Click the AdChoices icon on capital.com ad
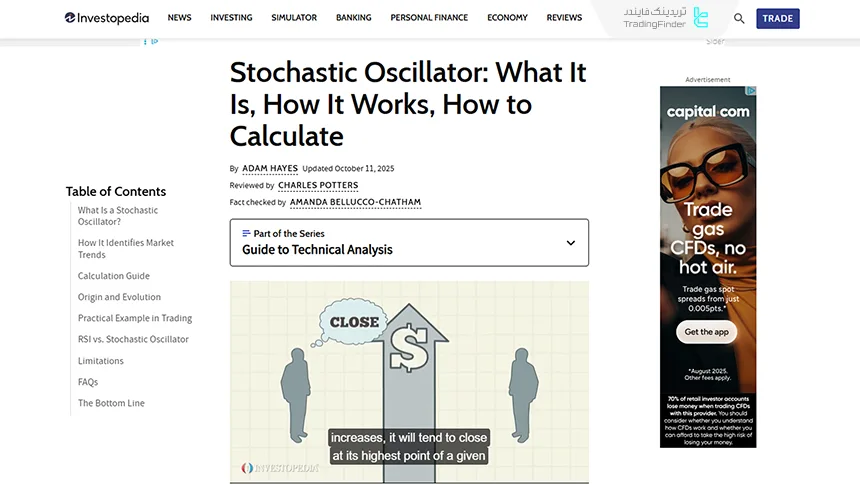The height and width of the screenshot is (484, 860). 751,91
